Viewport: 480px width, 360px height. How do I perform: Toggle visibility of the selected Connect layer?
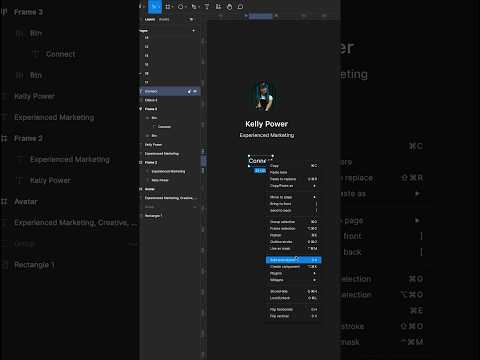coord(195,91)
